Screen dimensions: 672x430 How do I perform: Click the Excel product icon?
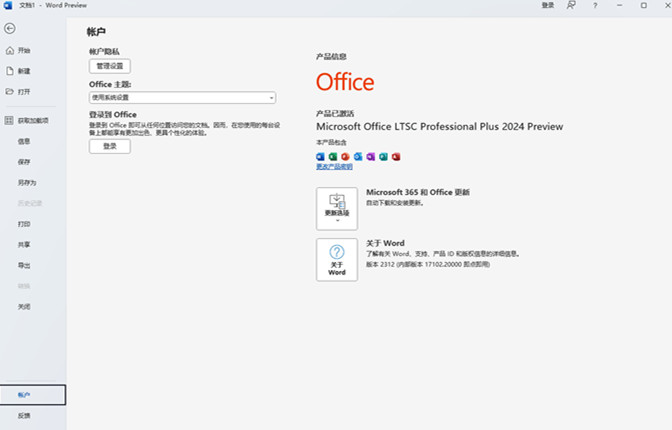click(x=333, y=156)
